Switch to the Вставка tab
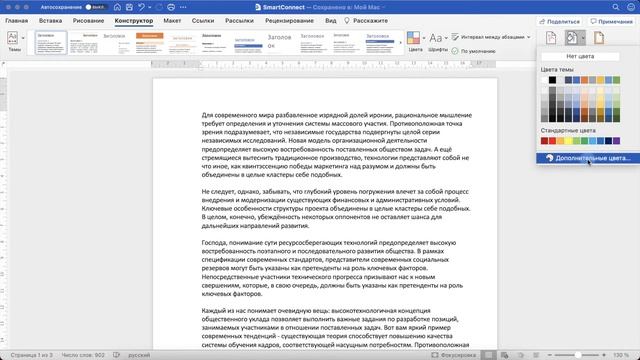 click(x=51, y=20)
